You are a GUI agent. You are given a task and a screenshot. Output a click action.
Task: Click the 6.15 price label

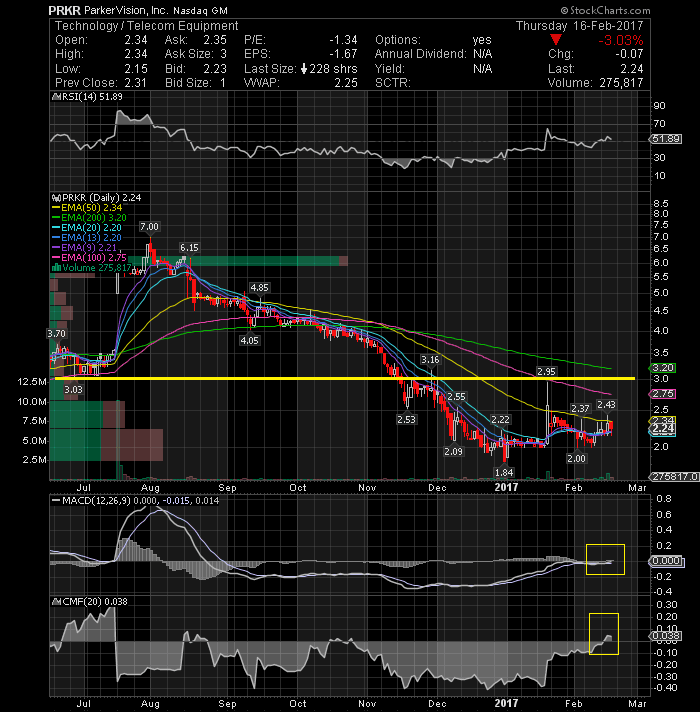pyautogui.click(x=189, y=248)
